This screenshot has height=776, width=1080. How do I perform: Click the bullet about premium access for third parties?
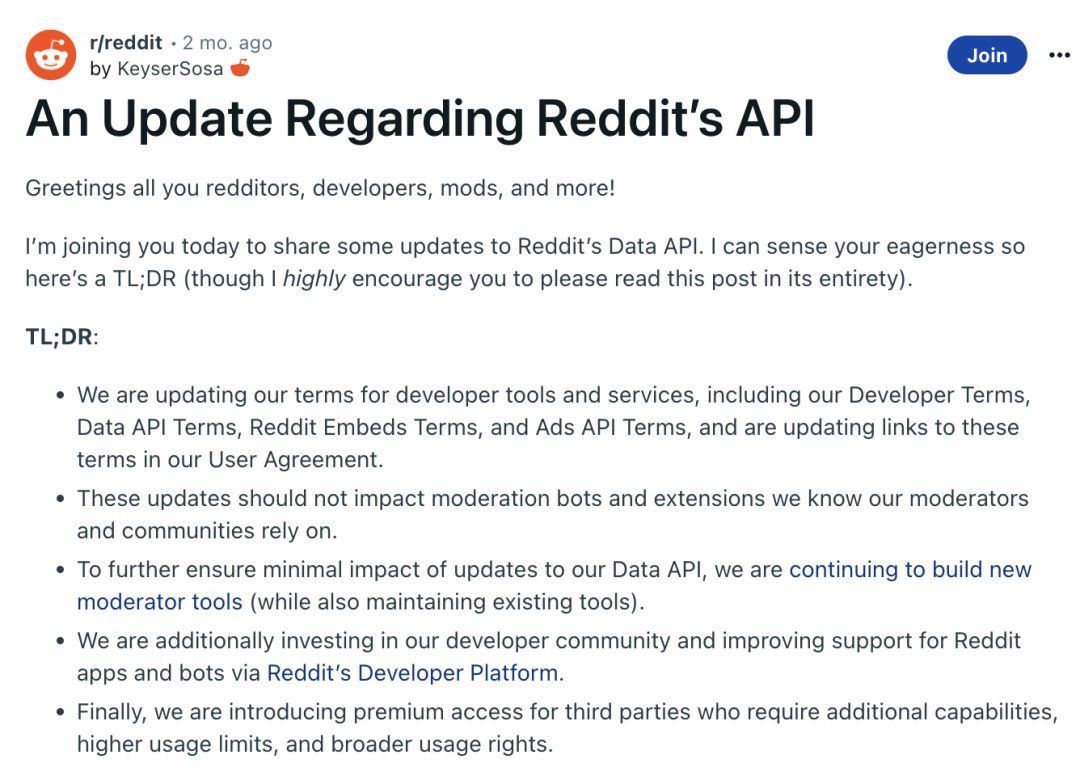(x=567, y=728)
